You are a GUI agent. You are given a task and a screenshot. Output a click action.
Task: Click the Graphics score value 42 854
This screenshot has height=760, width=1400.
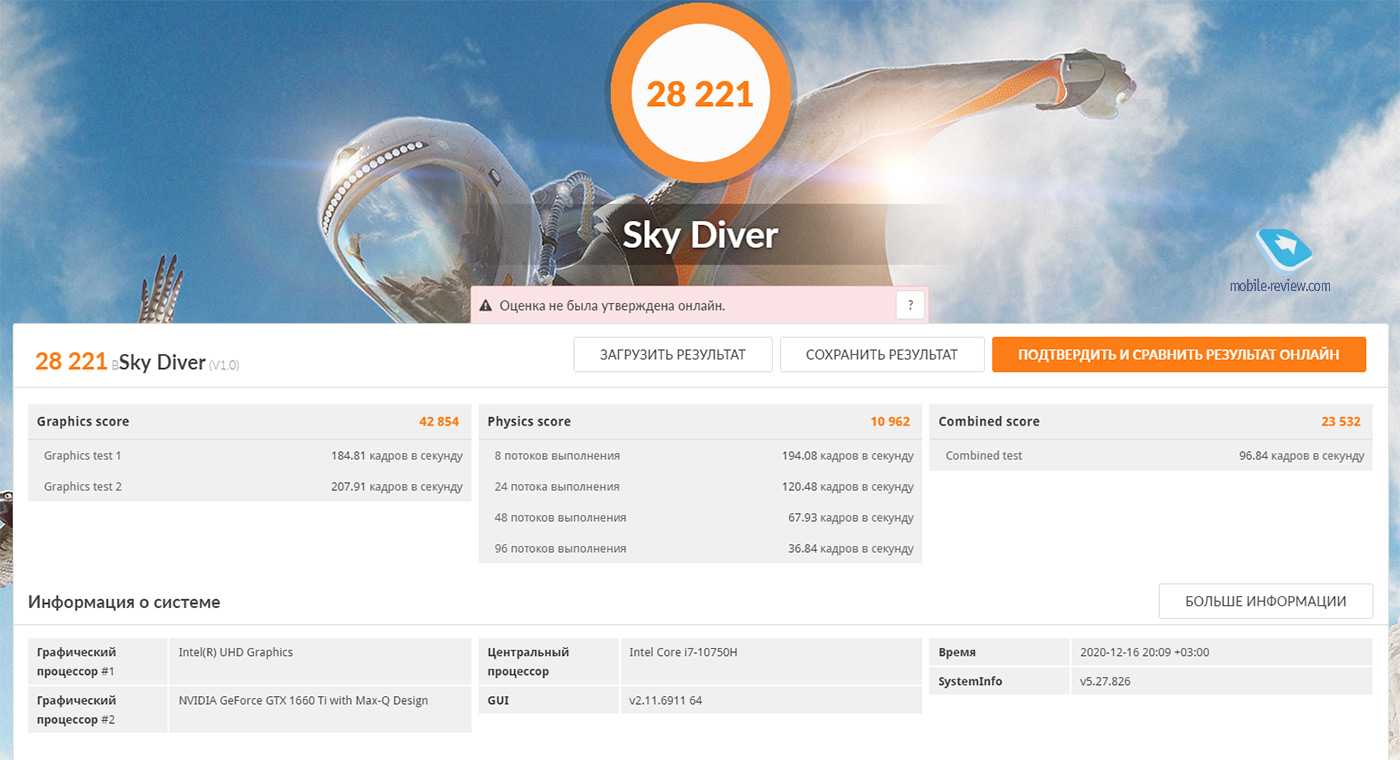(x=439, y=421)
